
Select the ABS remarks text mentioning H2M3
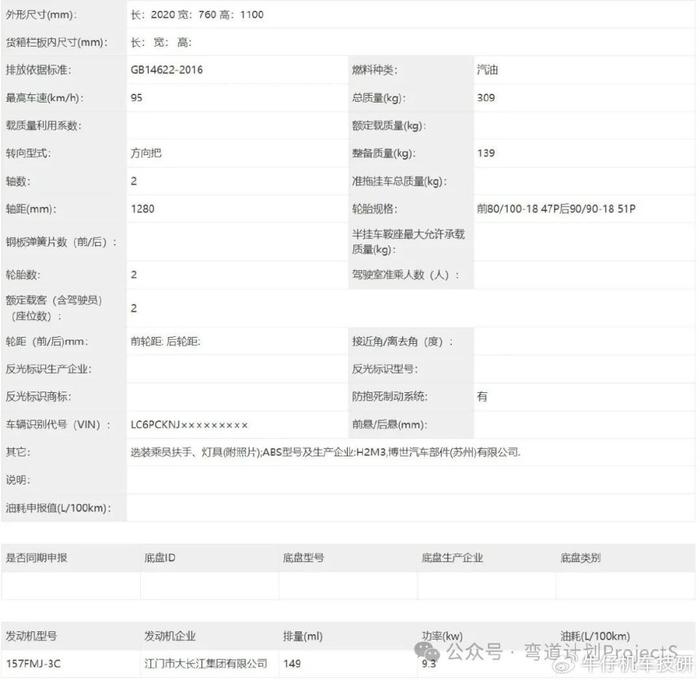click(325, 452)
